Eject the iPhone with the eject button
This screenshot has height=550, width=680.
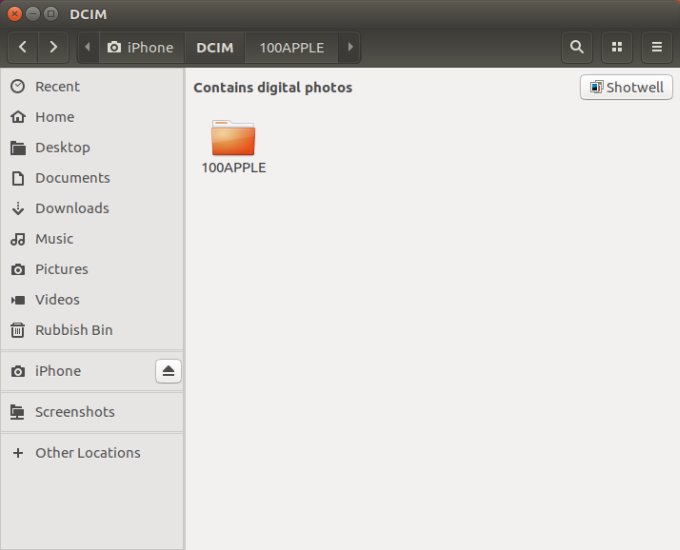point(168,371)
